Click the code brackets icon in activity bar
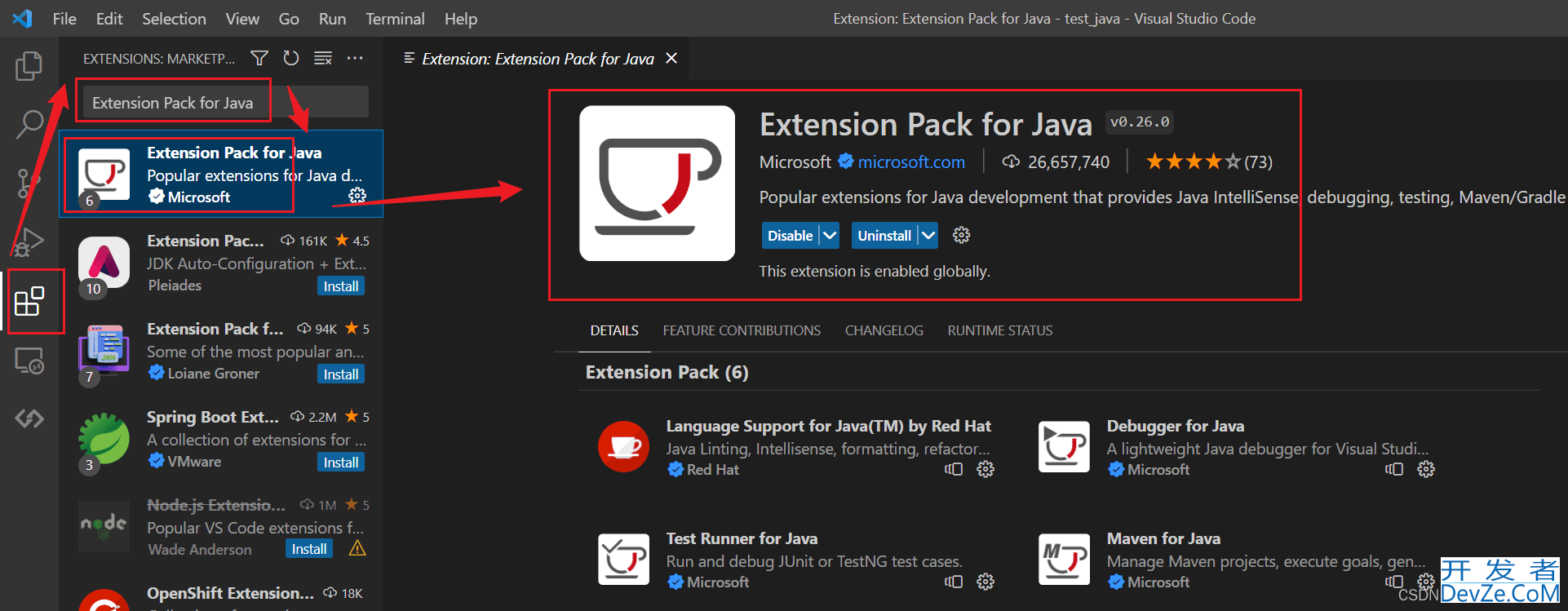 (x=29, y=418)
